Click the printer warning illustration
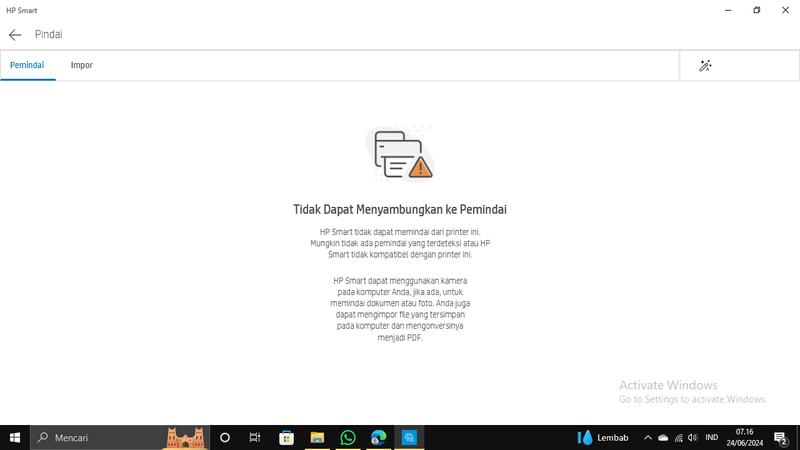The image size is (800, 450). (x=399, y=154)
